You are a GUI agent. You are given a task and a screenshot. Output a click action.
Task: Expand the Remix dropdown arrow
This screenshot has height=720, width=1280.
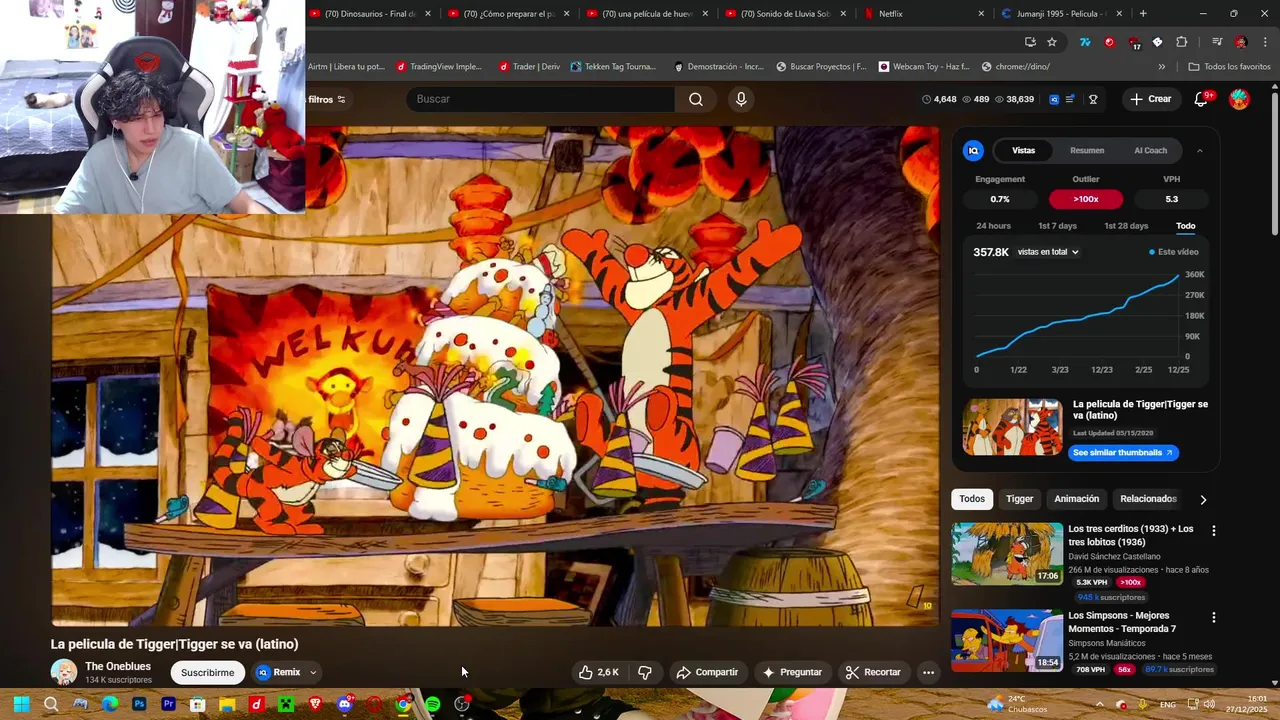[x=313, y=672]
